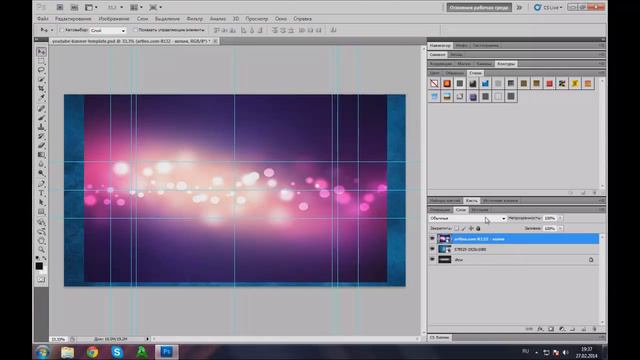Toggle lock transparent pixels in Layers panel
640x360 pixels.
(456, 229)
